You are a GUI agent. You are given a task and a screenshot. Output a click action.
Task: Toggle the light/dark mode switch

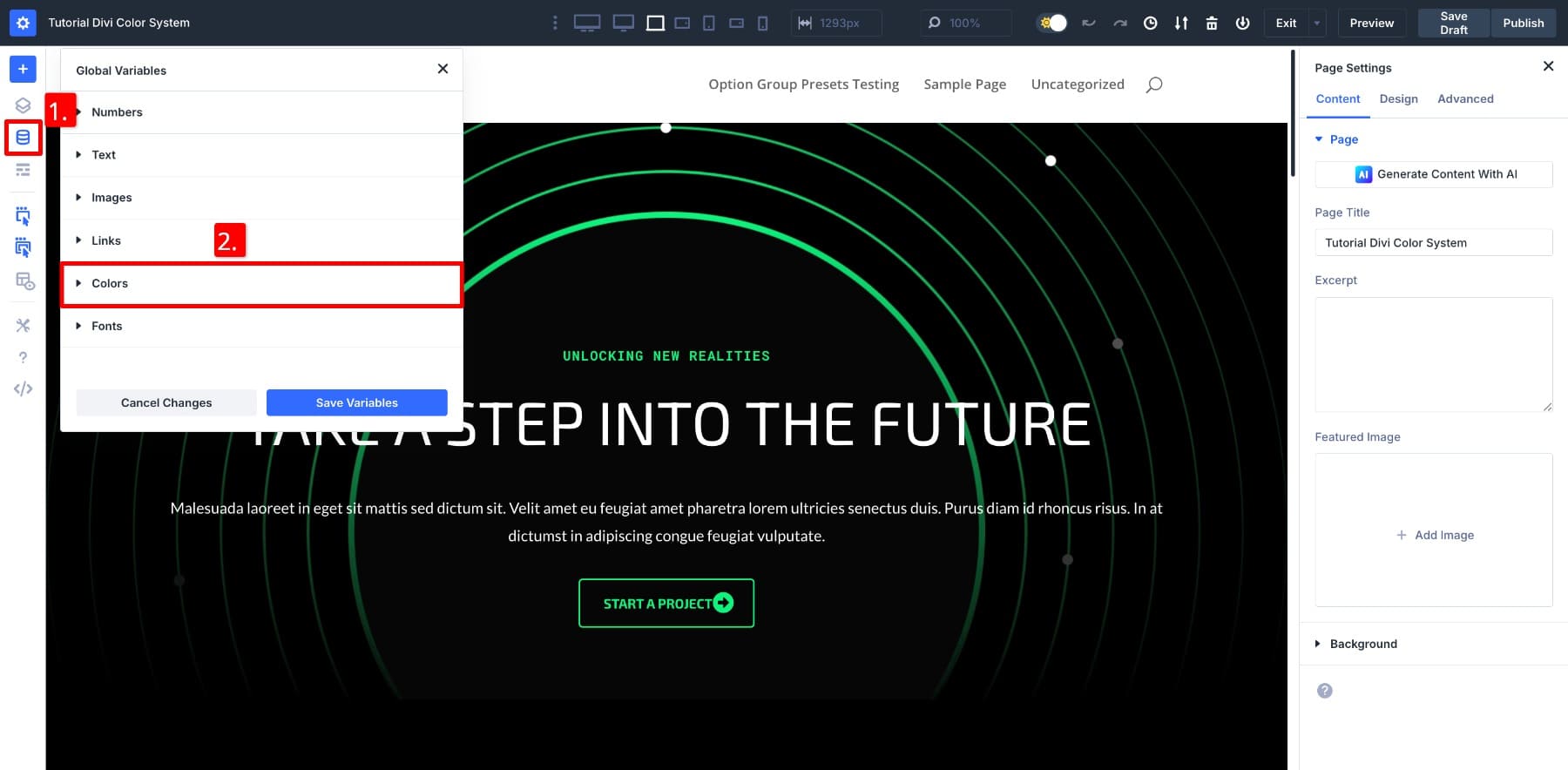click(x=1053, y=24)
